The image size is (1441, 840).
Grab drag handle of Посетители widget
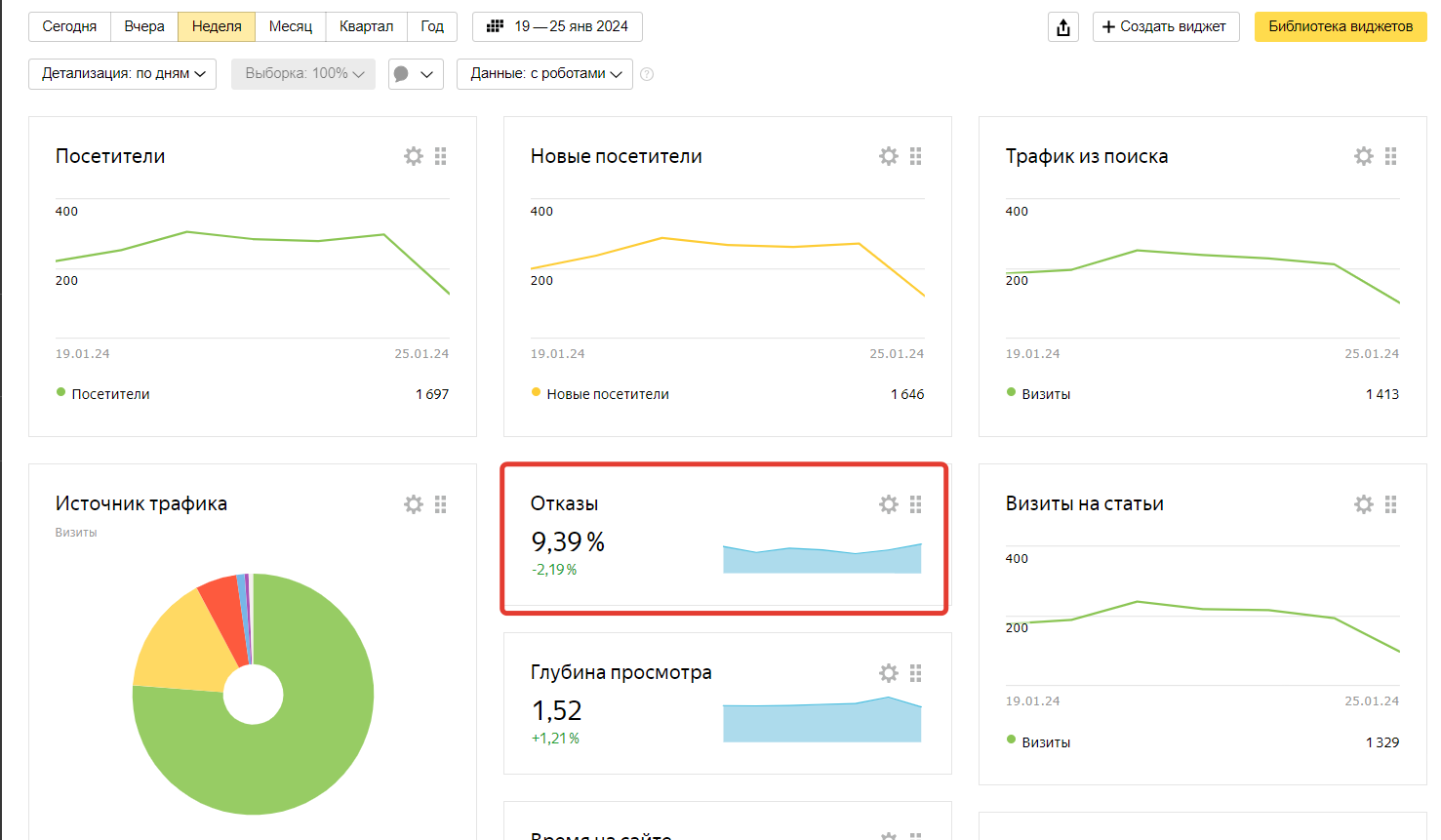click(x=441, y=156)
